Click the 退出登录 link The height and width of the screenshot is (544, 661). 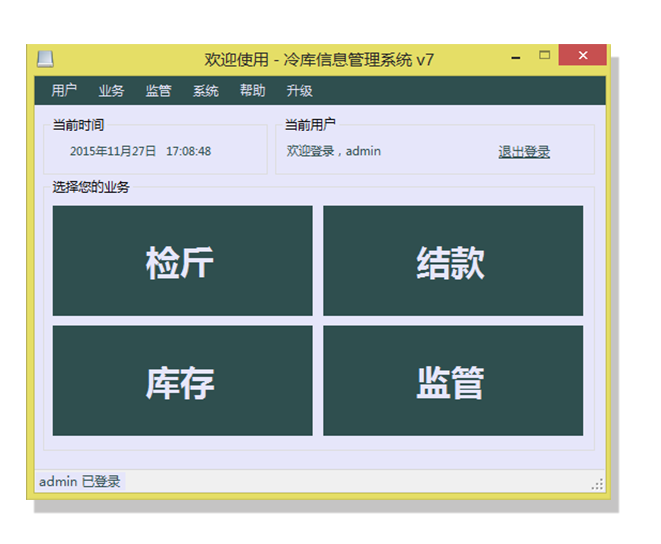coord(524,152)
